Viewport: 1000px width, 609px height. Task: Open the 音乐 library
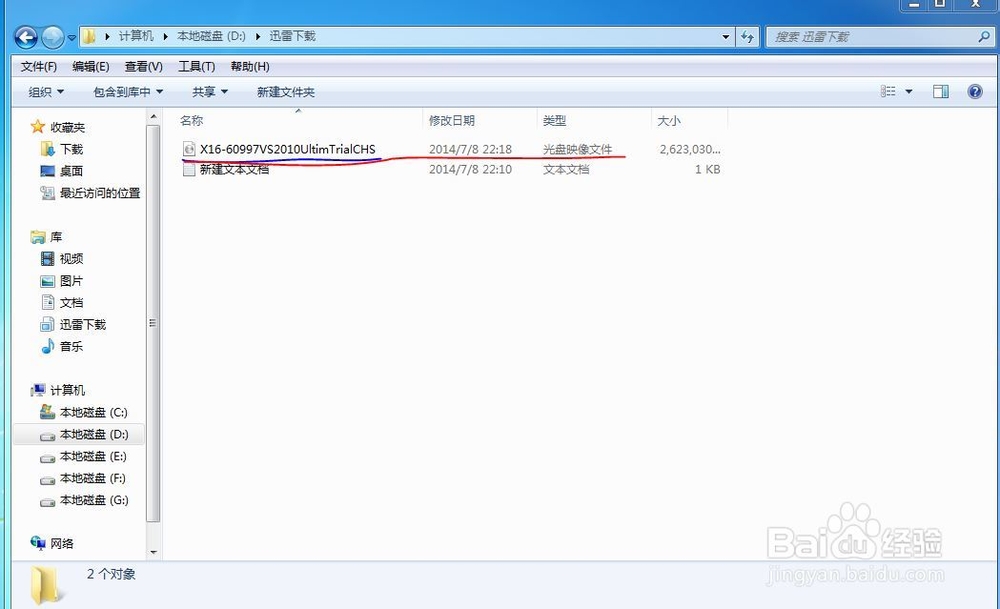[x=71, y=346]
